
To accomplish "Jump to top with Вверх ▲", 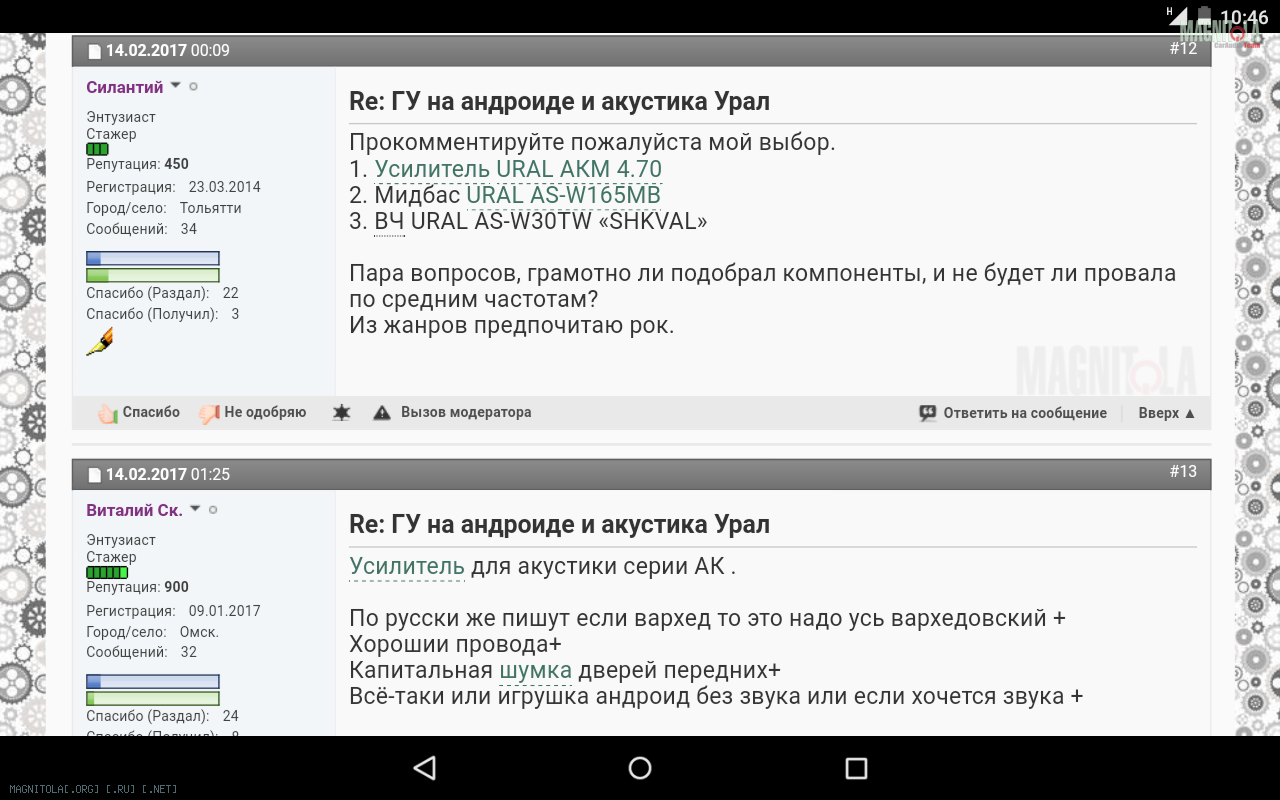I will tap(1167, 413).
